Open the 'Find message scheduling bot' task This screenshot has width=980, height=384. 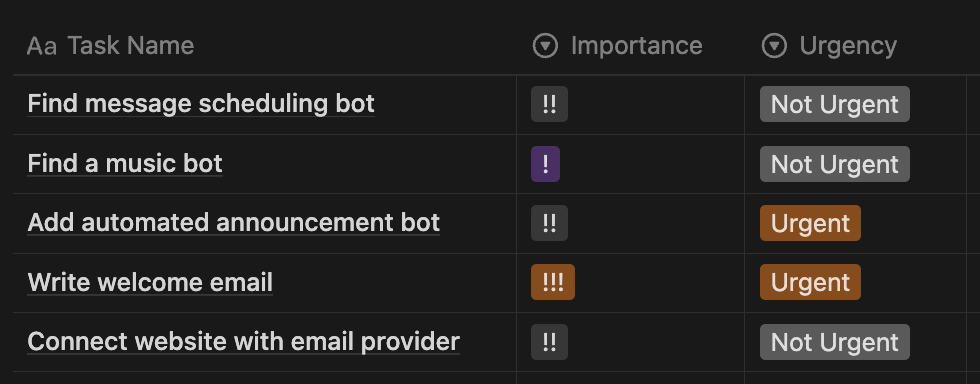[x=201, y=104]
